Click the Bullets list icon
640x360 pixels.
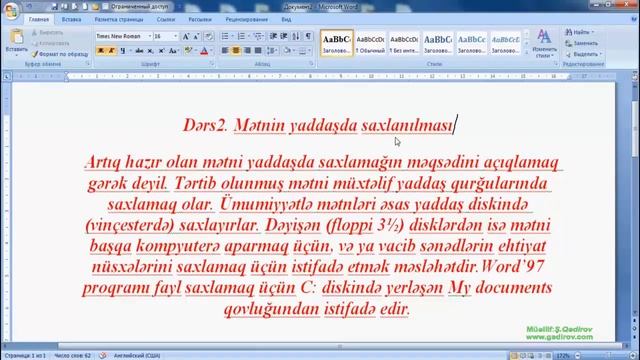[225, 36]
